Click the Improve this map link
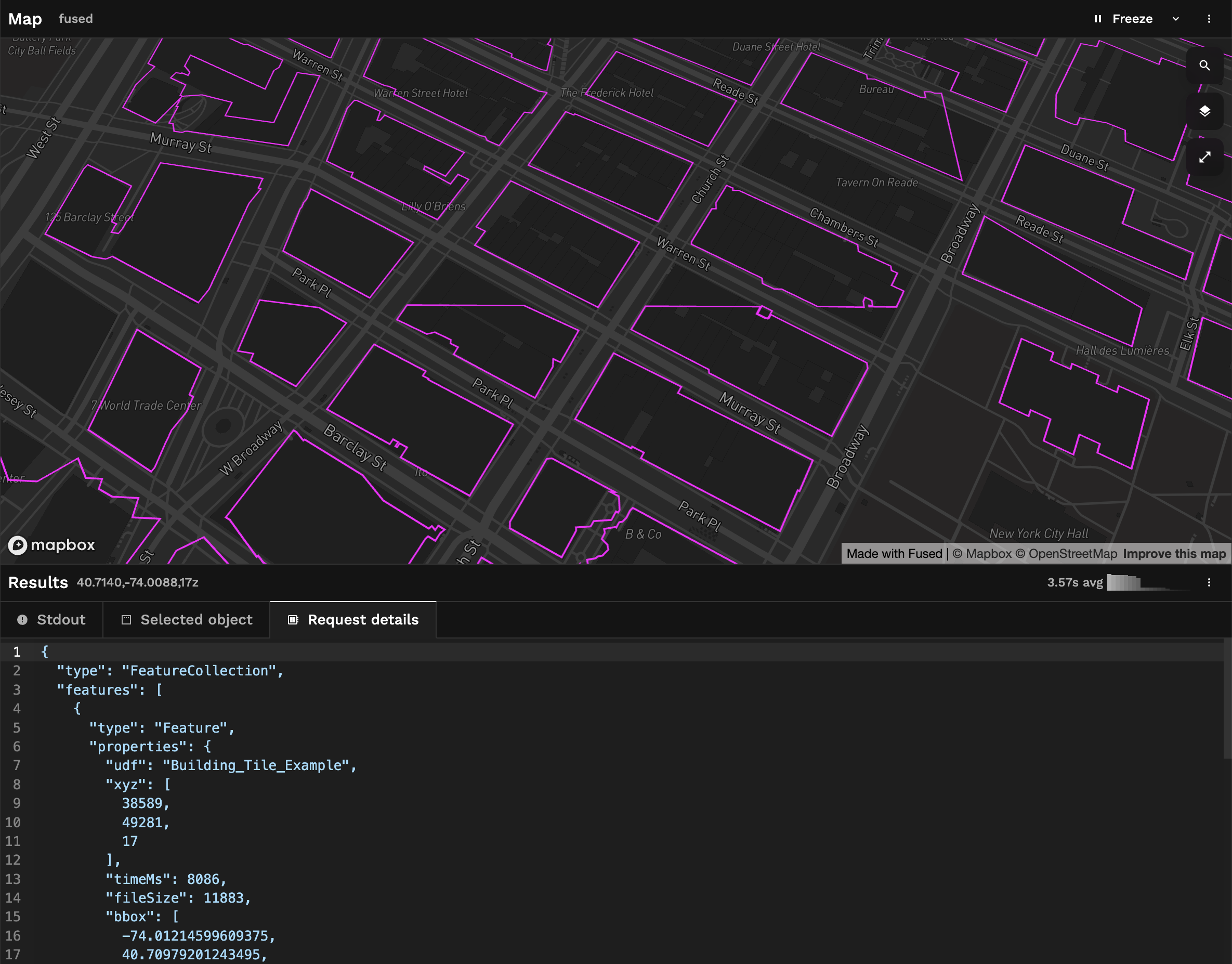The image size is (1232, 964). 1174,554
